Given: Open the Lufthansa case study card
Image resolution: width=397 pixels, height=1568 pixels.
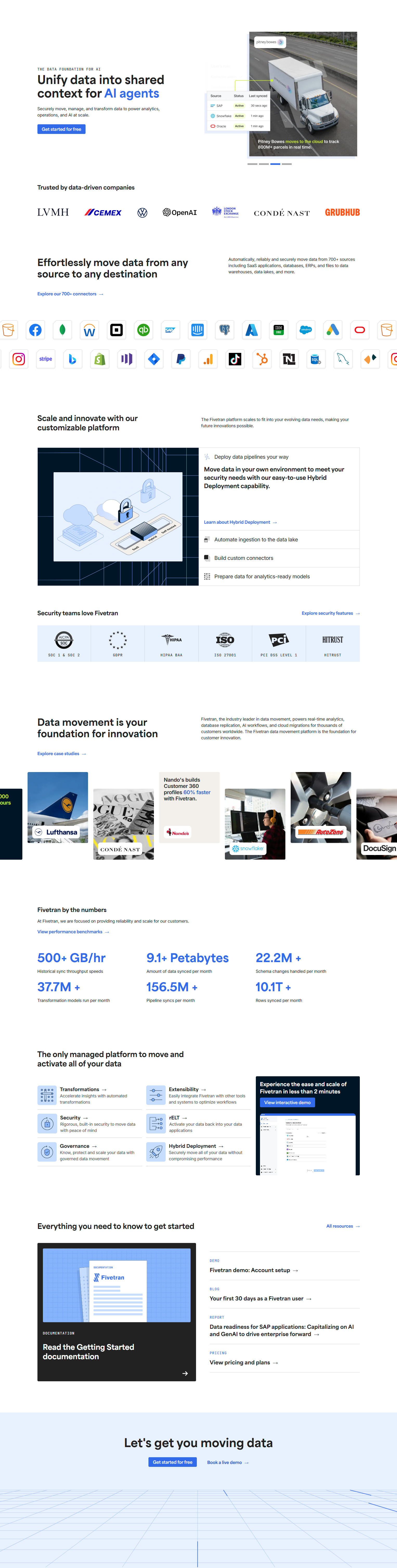Looking at the screenshot, I should 58,808.
